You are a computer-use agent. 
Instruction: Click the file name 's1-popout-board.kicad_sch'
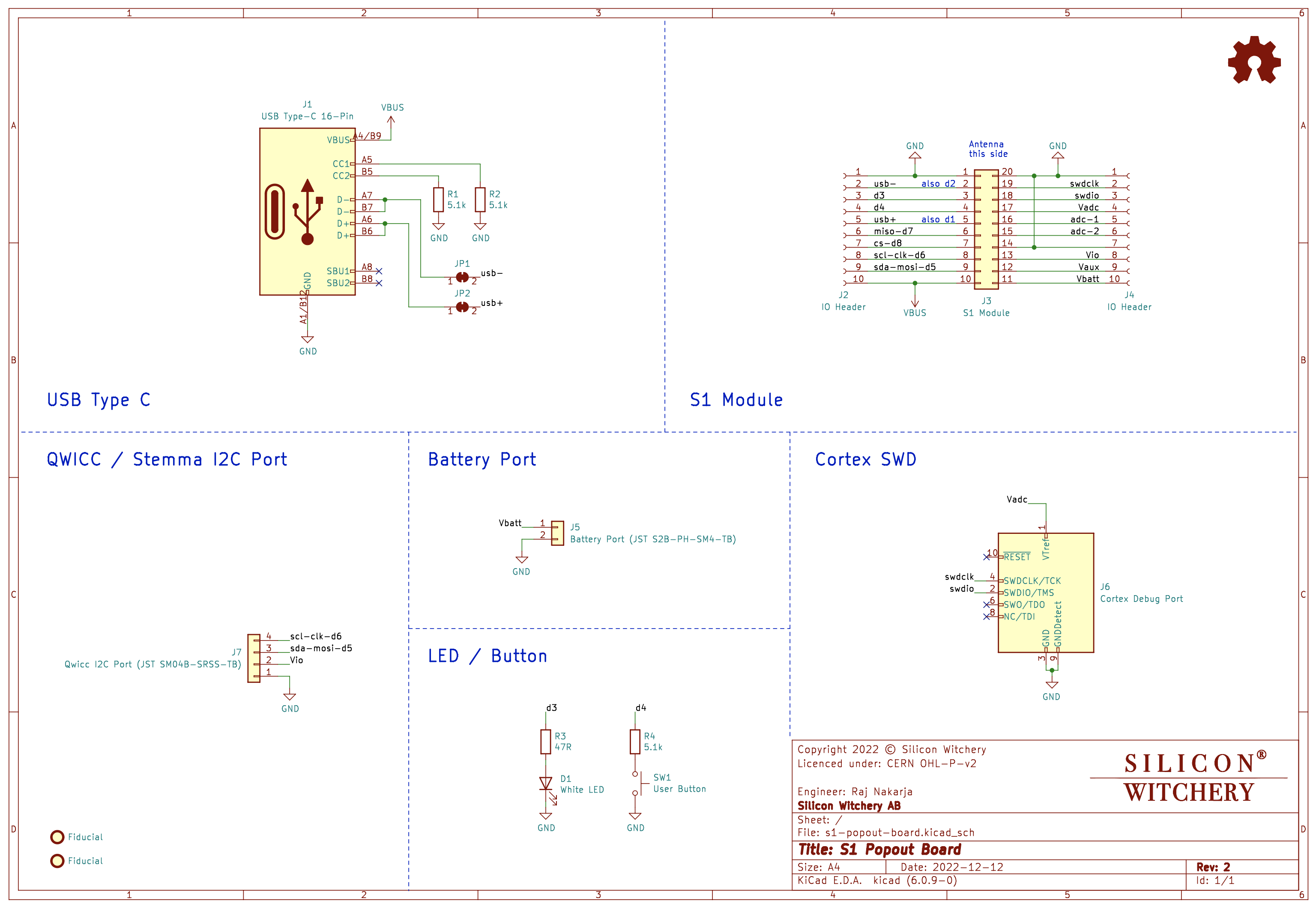pos(899,832)
